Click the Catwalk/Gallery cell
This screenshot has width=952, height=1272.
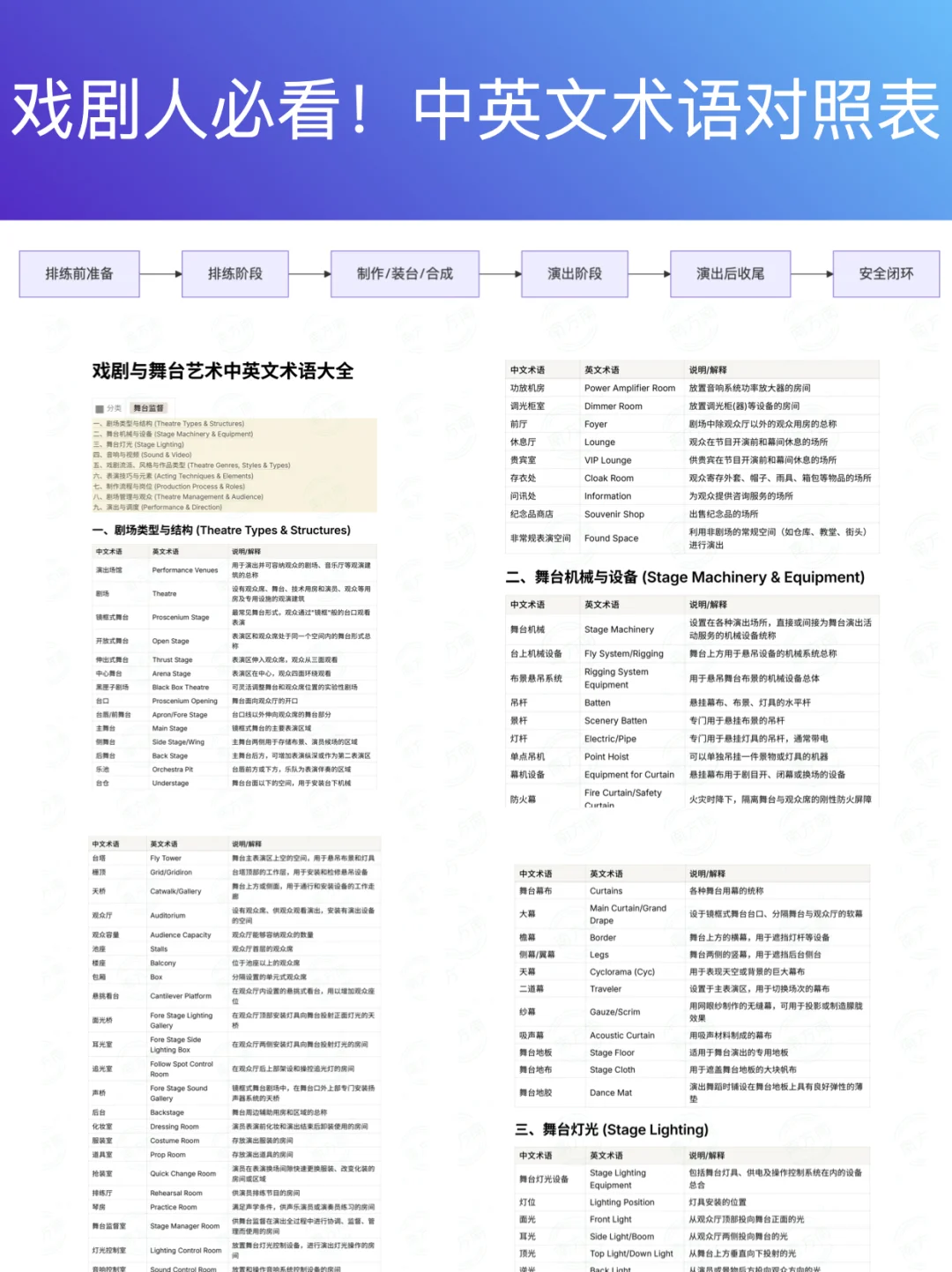click(175, 891)
